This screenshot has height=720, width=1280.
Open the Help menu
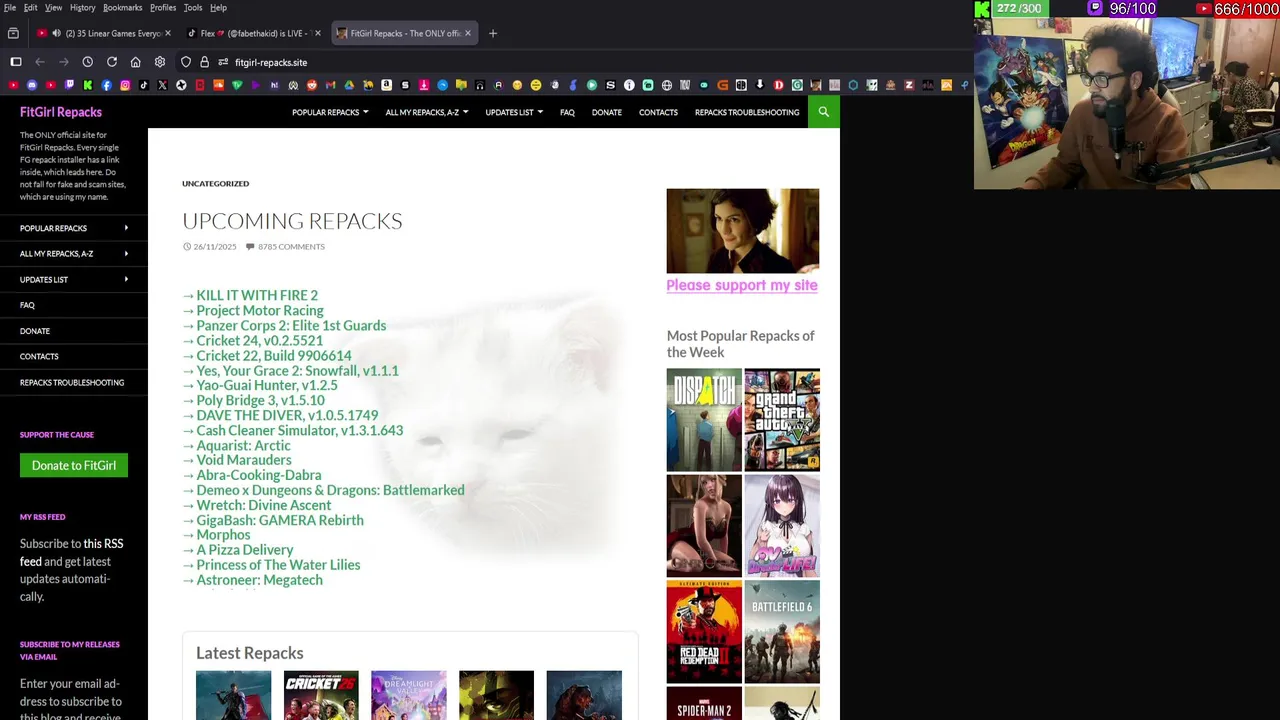coord(218,7)
